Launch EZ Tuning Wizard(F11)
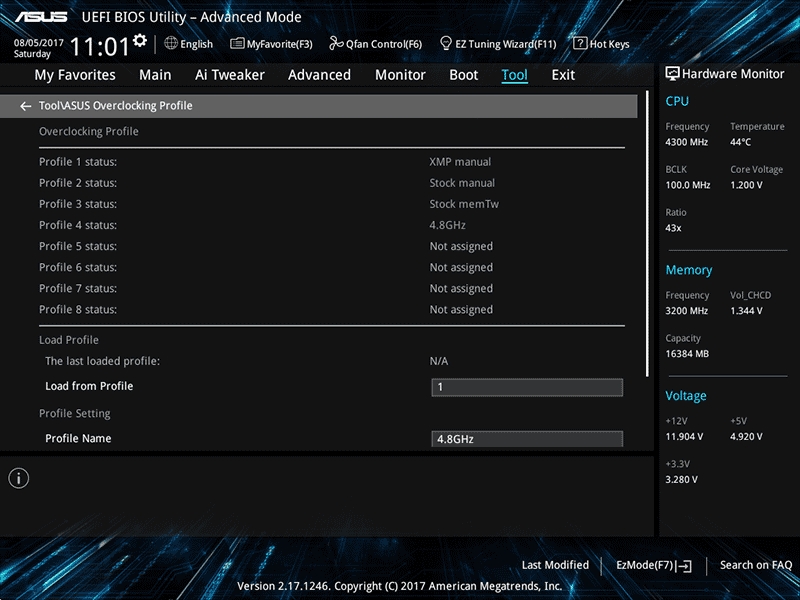Image resolution: width=800 pixels, height=600 pixels. click(497, 44)
